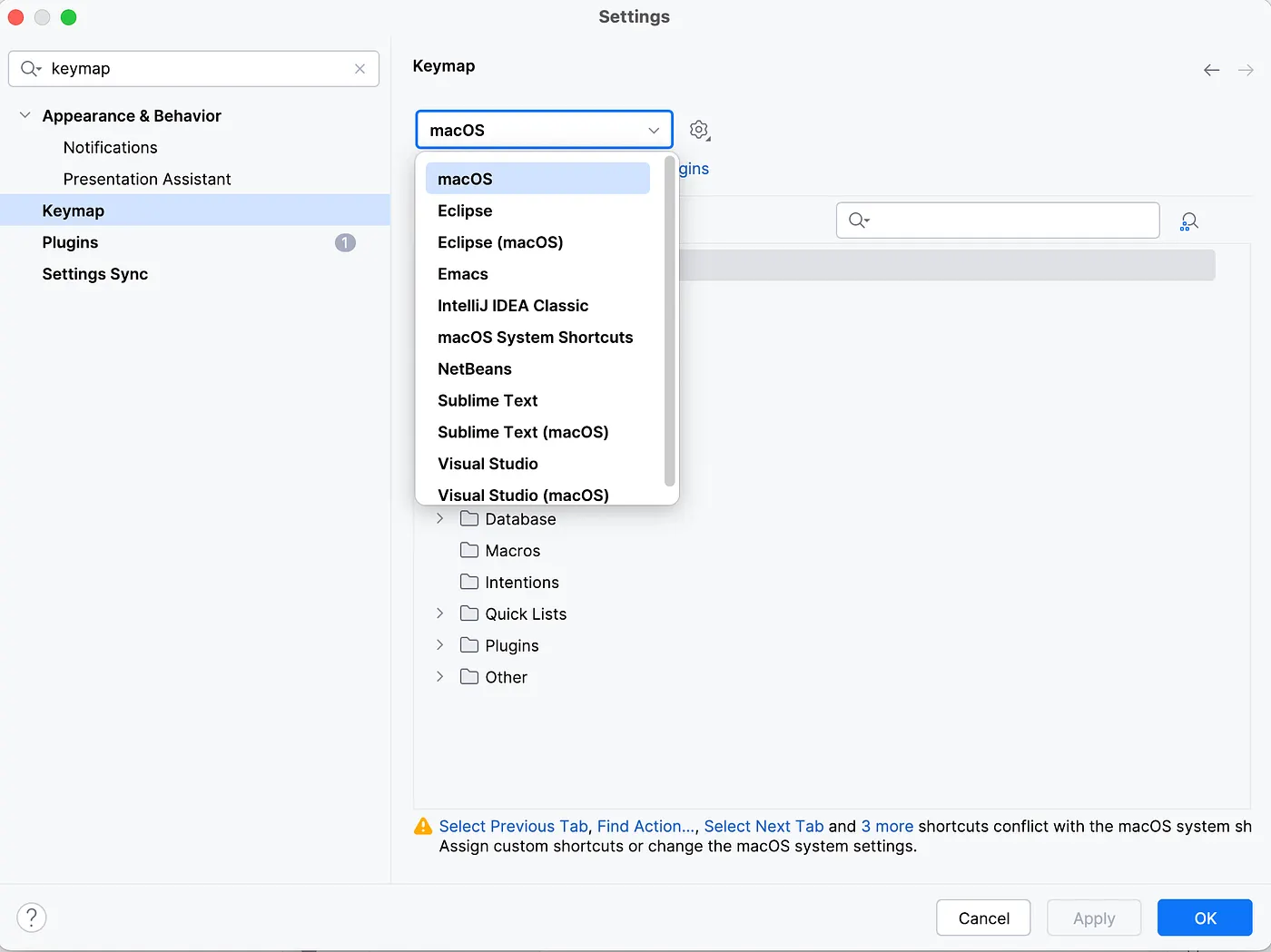Open the keymap settings gear icon
The width and height of the screenshot is (1271, 952).
699,130
